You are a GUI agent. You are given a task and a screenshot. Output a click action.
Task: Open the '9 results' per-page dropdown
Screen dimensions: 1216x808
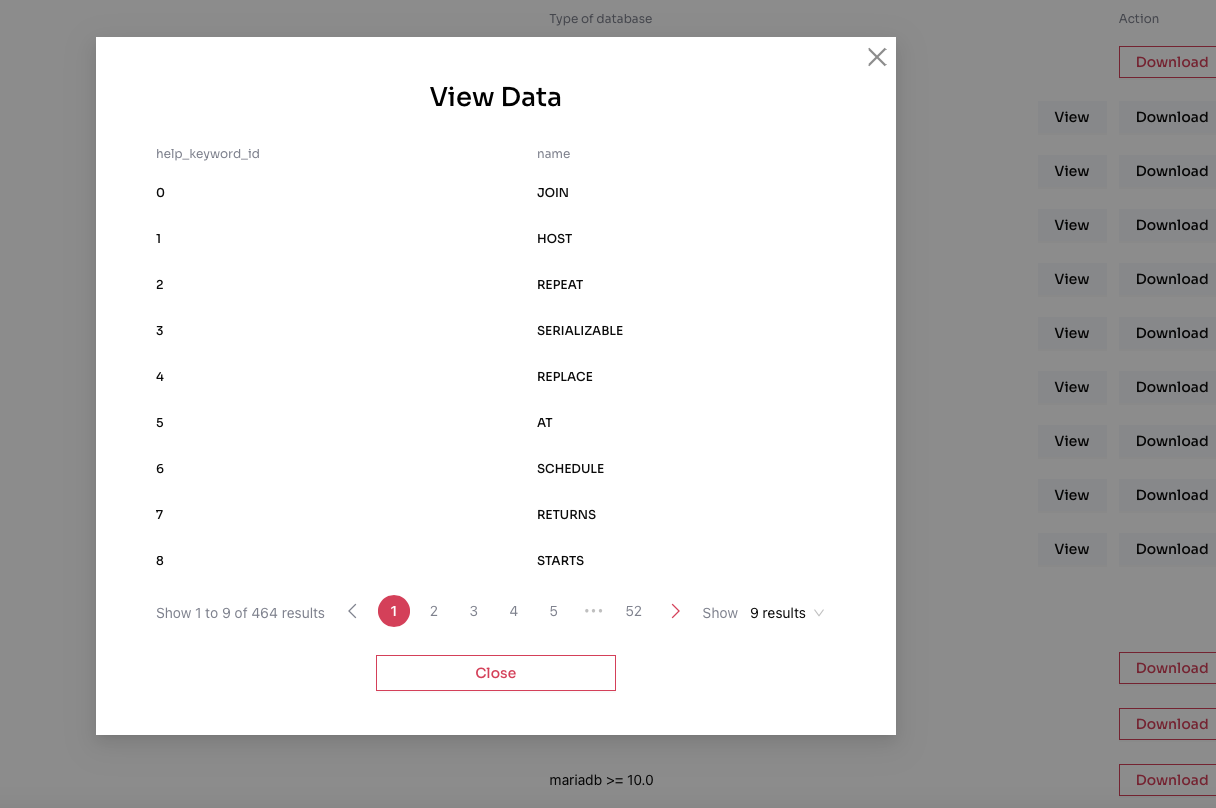[x=786, y=613]
